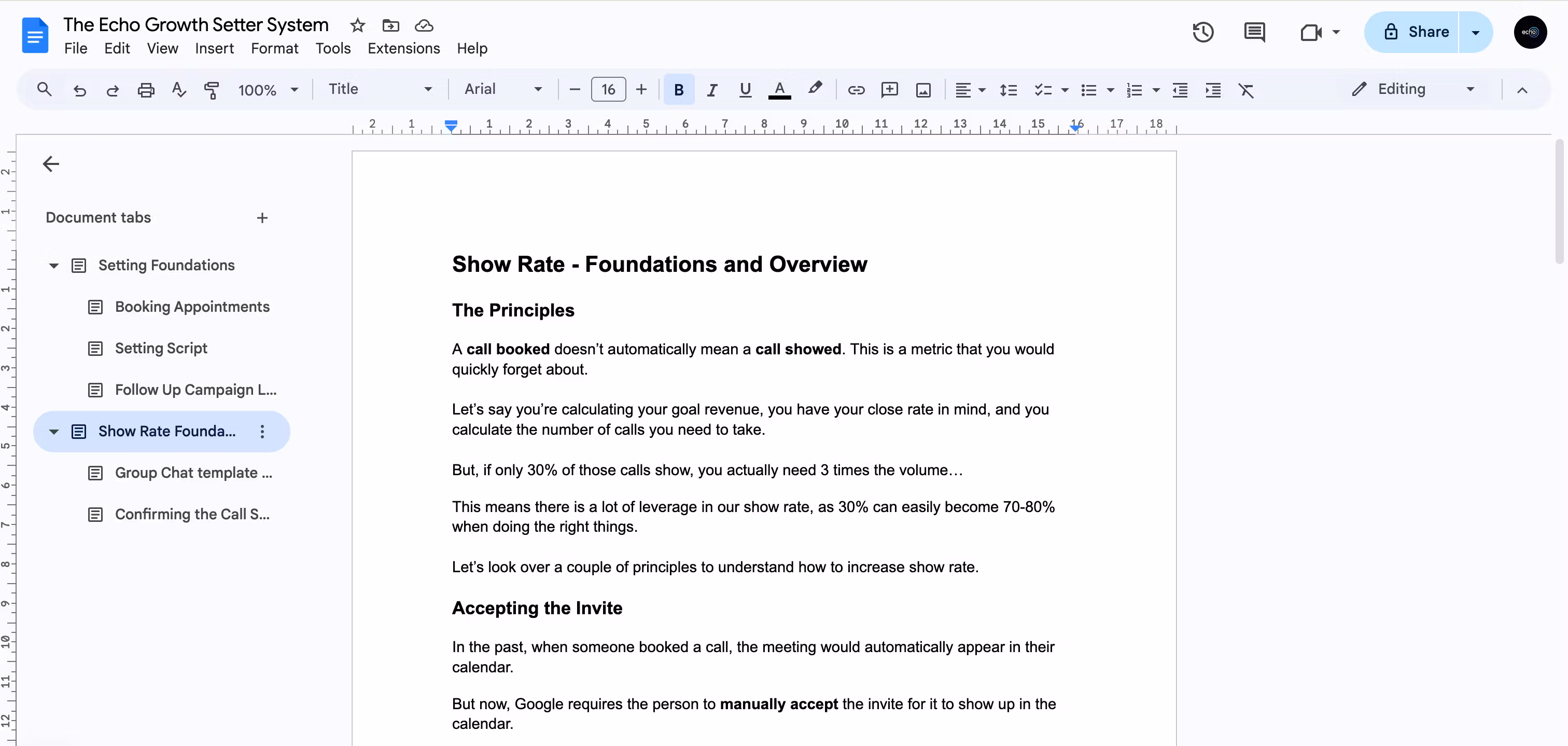Screen dimensions: 1568x746
Task: Click the insert image icon
Action: [923, 90]
